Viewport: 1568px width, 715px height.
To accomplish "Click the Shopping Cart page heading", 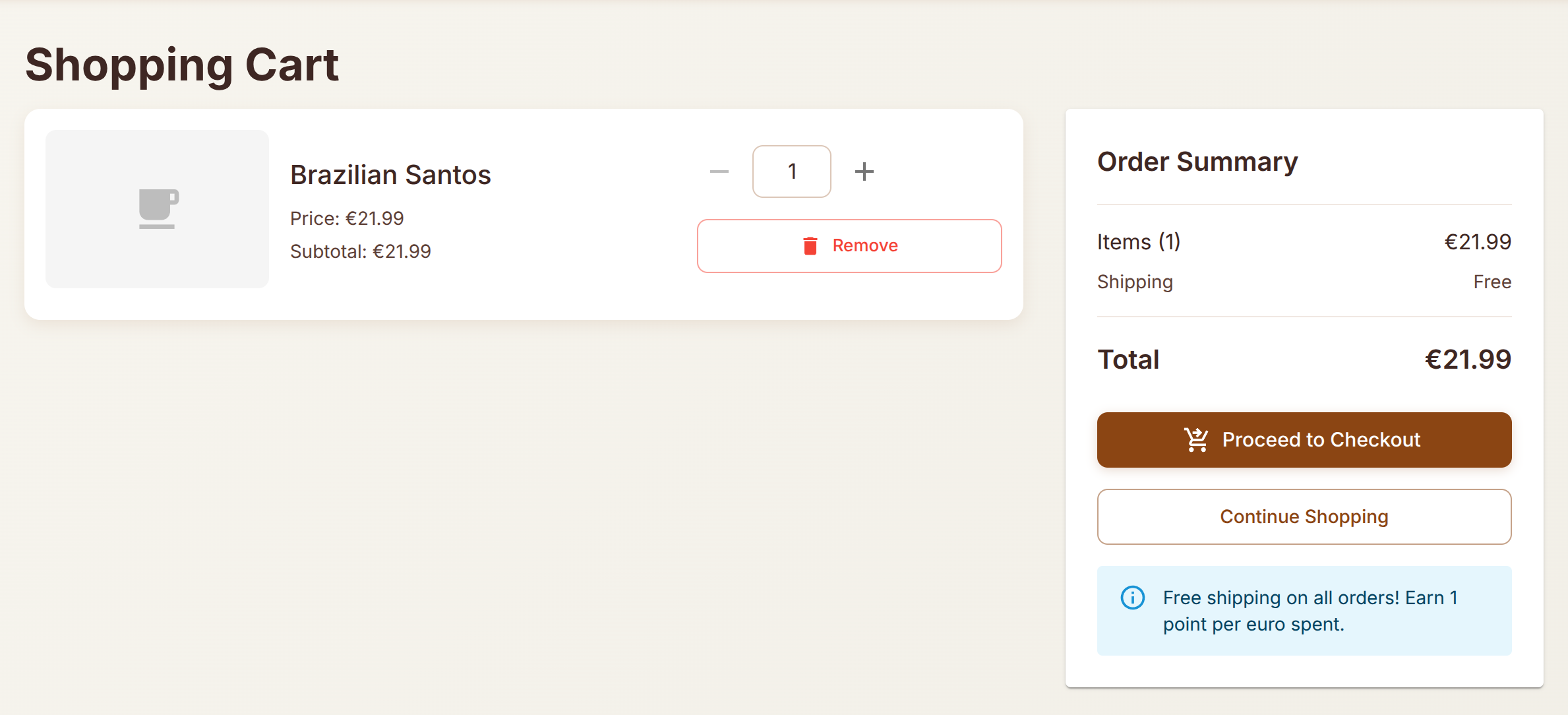I will point(182,65).
